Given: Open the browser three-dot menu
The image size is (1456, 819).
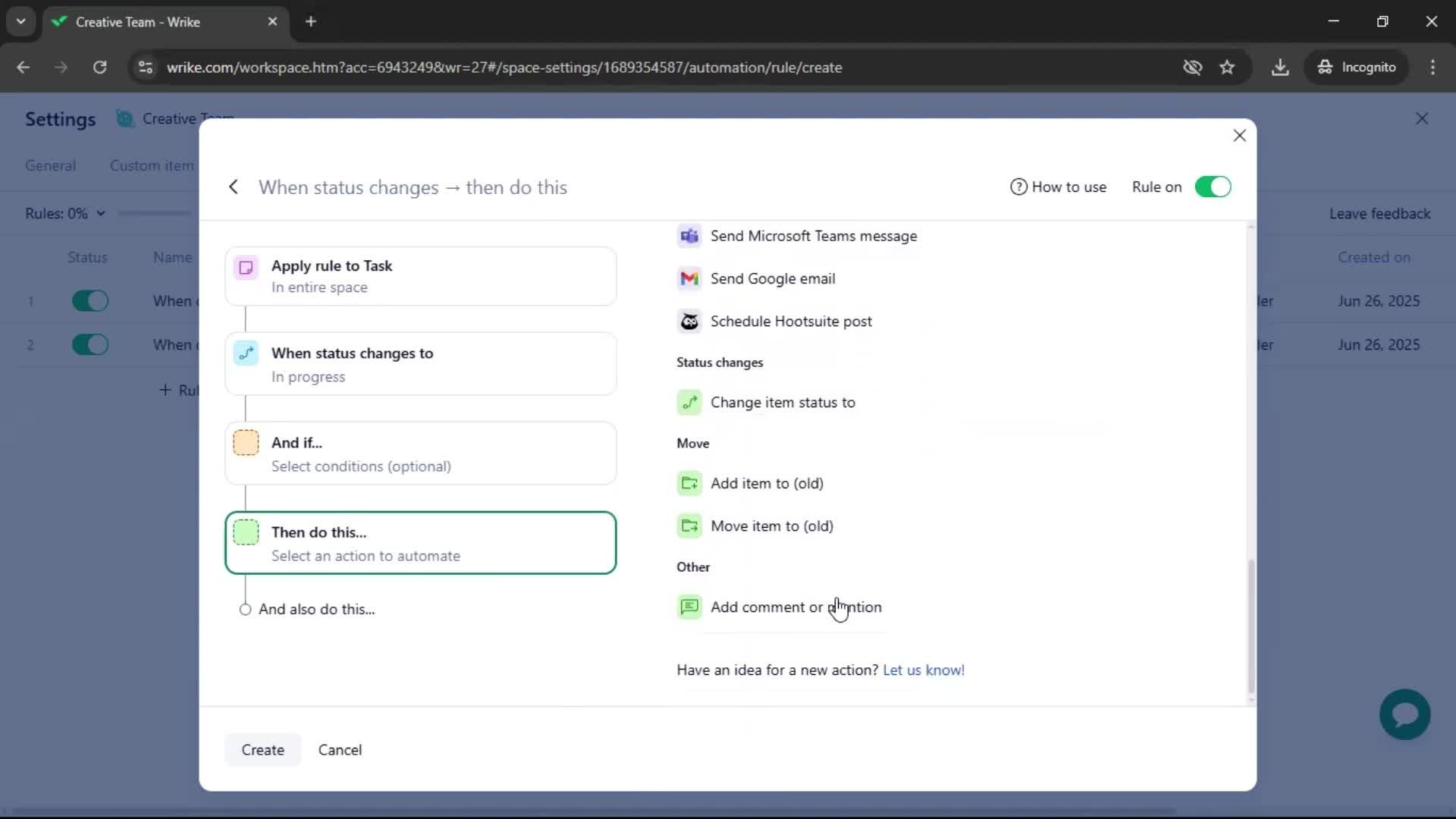Looking at the screenshot, I should tap(1432, 67).
